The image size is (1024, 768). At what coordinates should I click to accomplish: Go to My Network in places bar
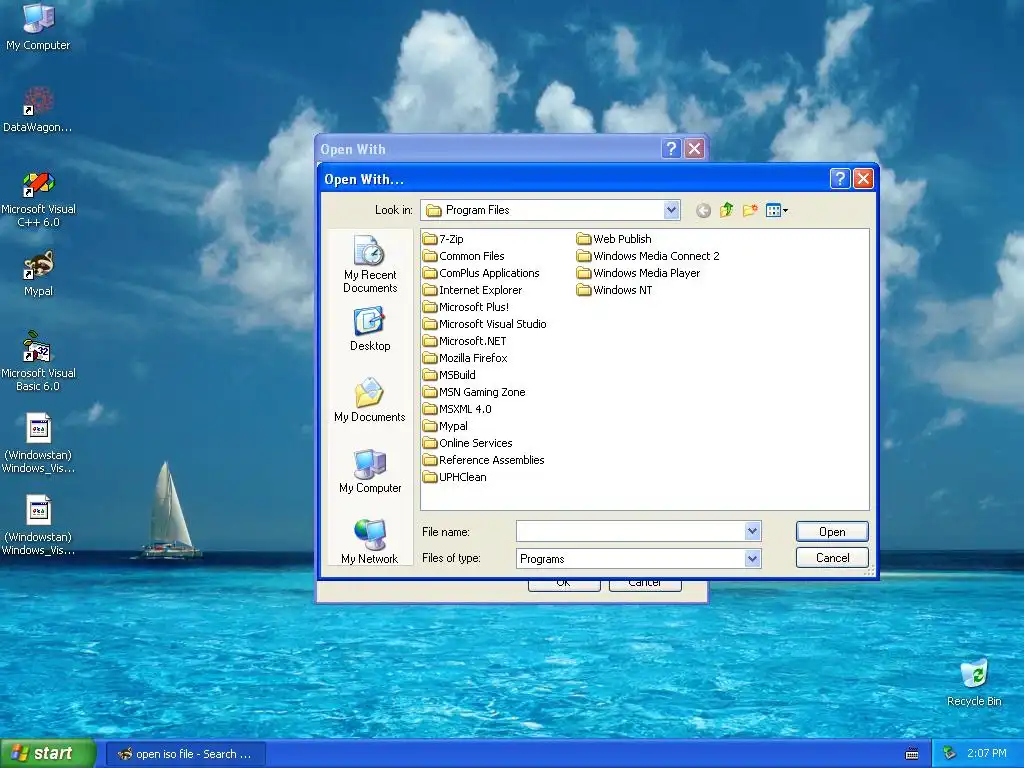pos(370,541)
